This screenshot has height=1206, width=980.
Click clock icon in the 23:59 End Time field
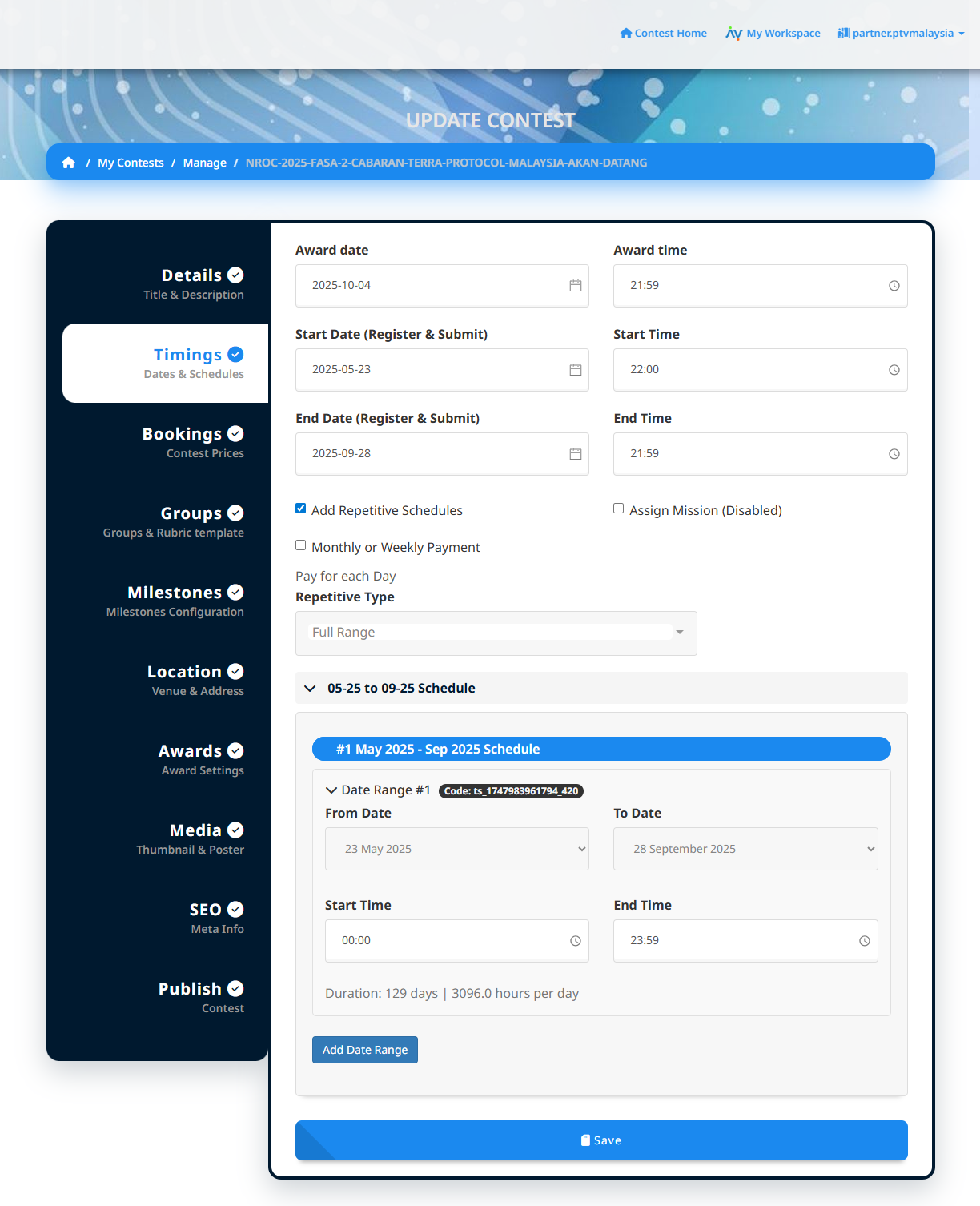[864, 941]
